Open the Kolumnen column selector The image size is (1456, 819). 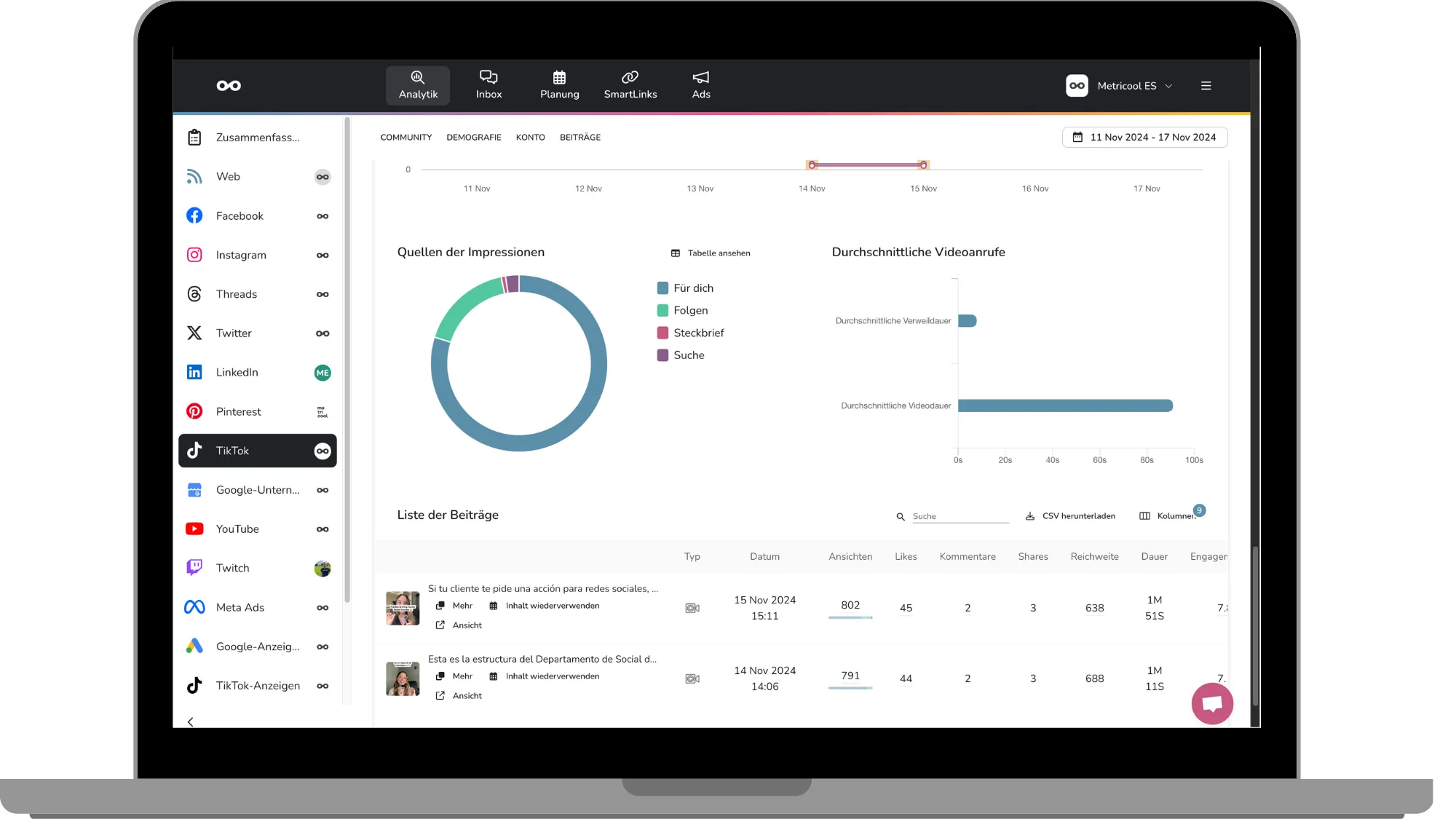coord(1168,516)
